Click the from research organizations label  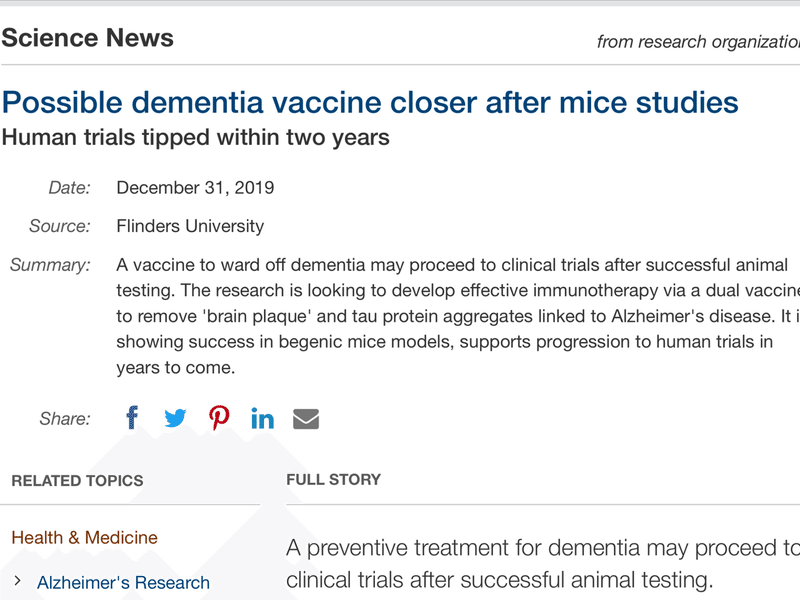(x=698, y=42)
